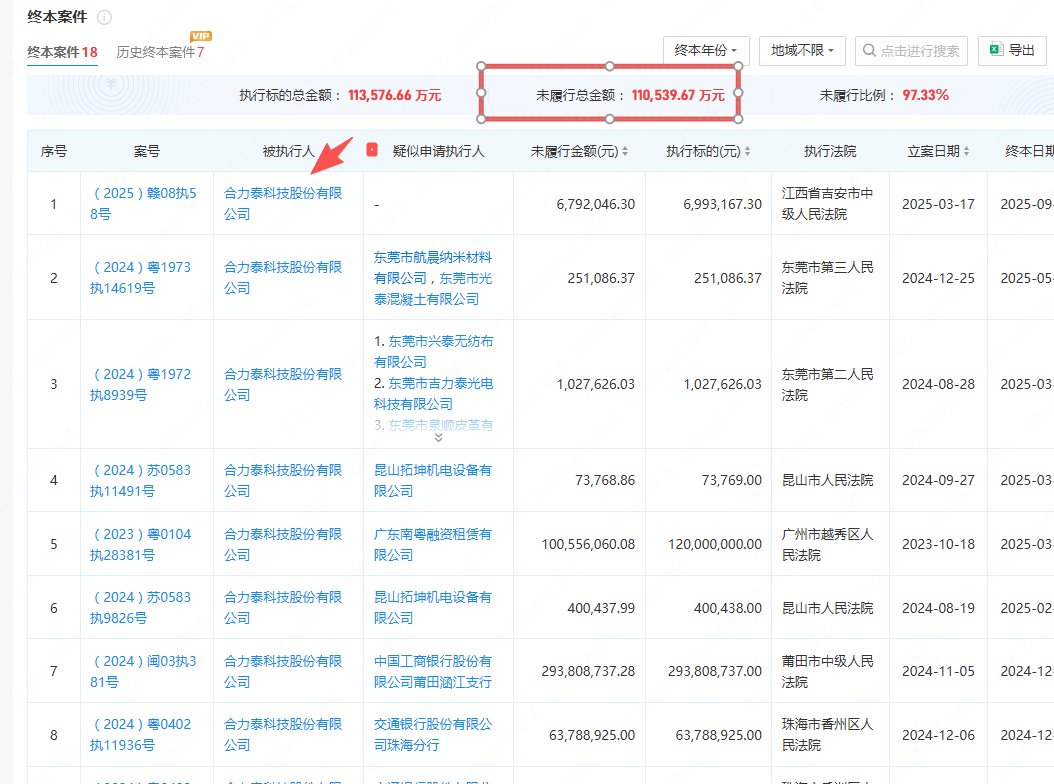Viewport: 1054px width, 784px height.
Task: Click court 珠海市香洲区人民法院
Action: (827, 735)
